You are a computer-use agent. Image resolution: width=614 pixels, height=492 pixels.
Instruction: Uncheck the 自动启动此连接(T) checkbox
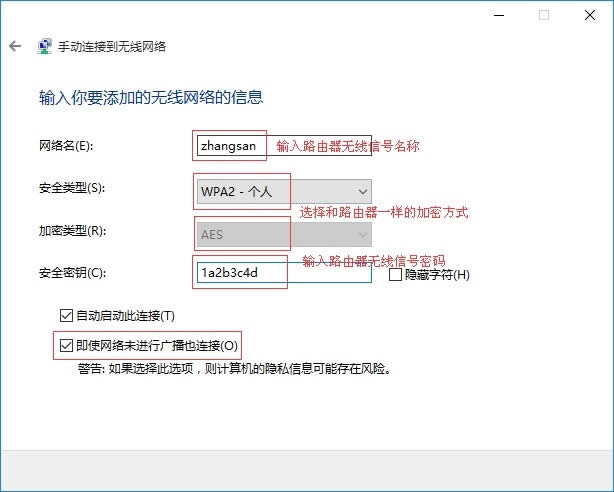pyautogui.click(x=67, y=316)
